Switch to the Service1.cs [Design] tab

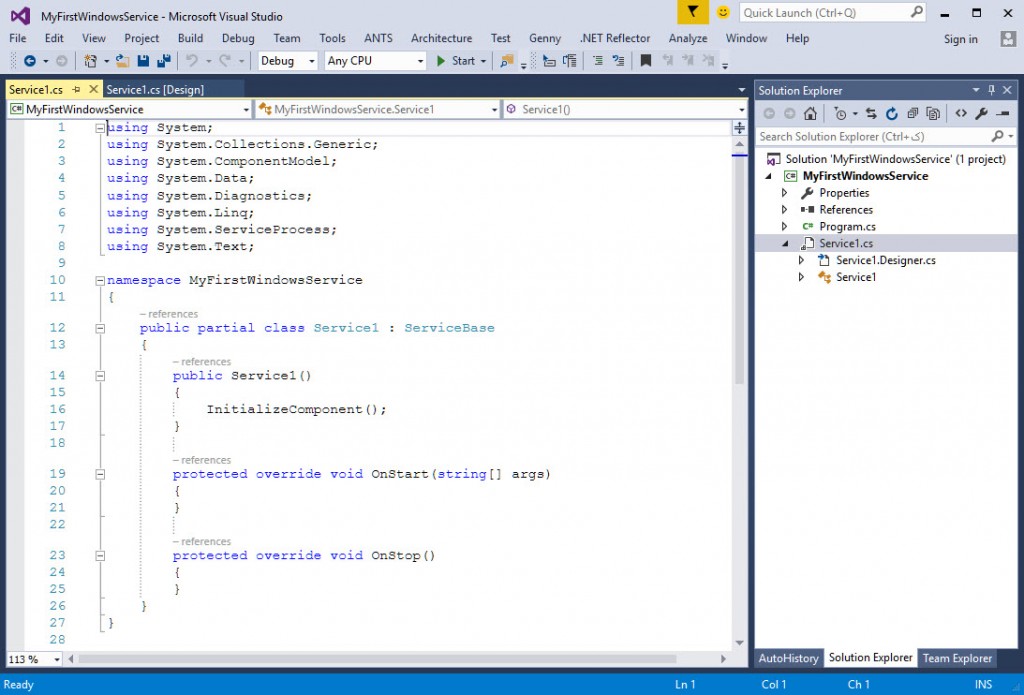[155, 90]
